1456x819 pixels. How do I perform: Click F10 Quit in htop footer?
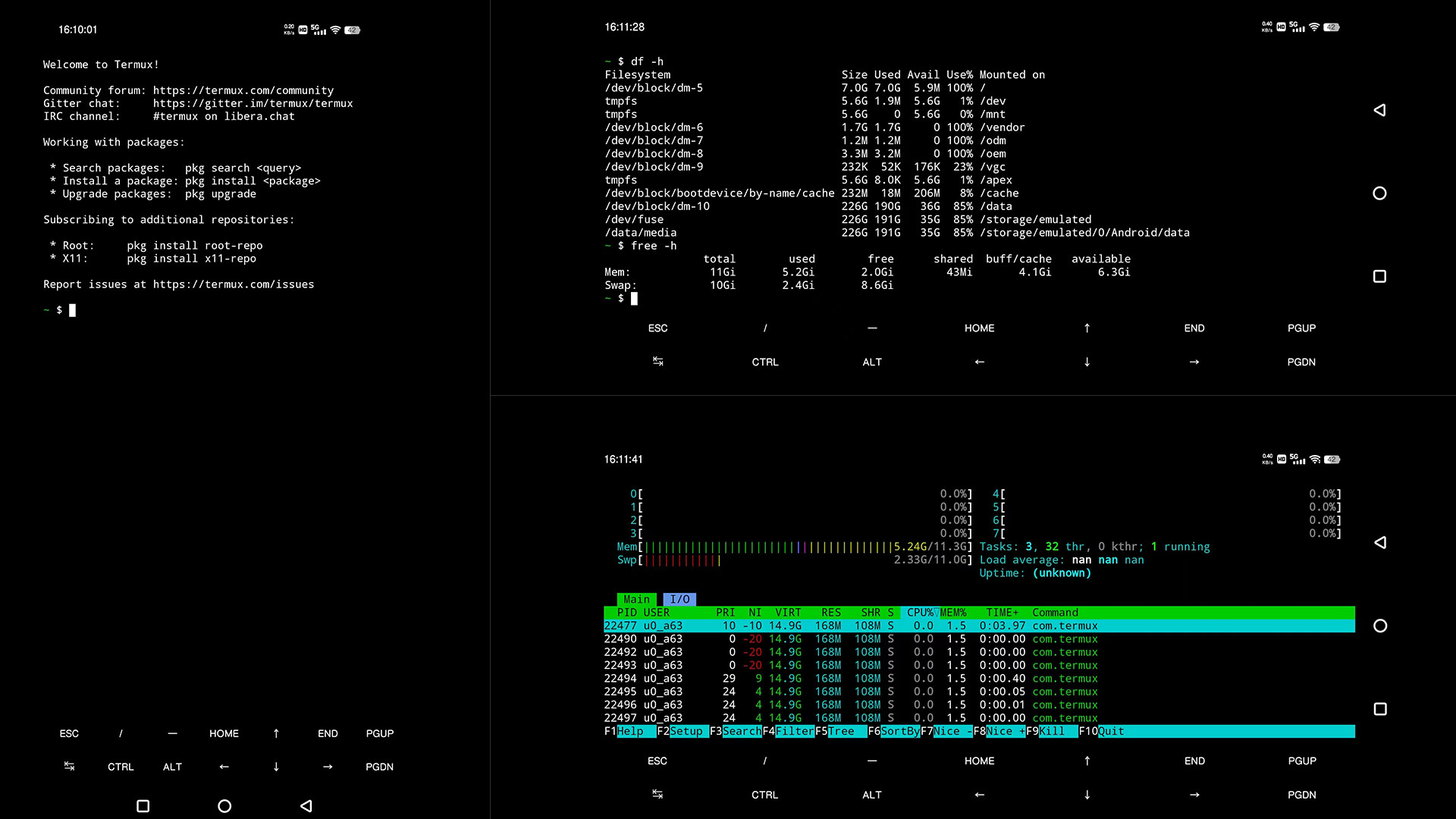pyautogui.click(x=1102, y=731)
